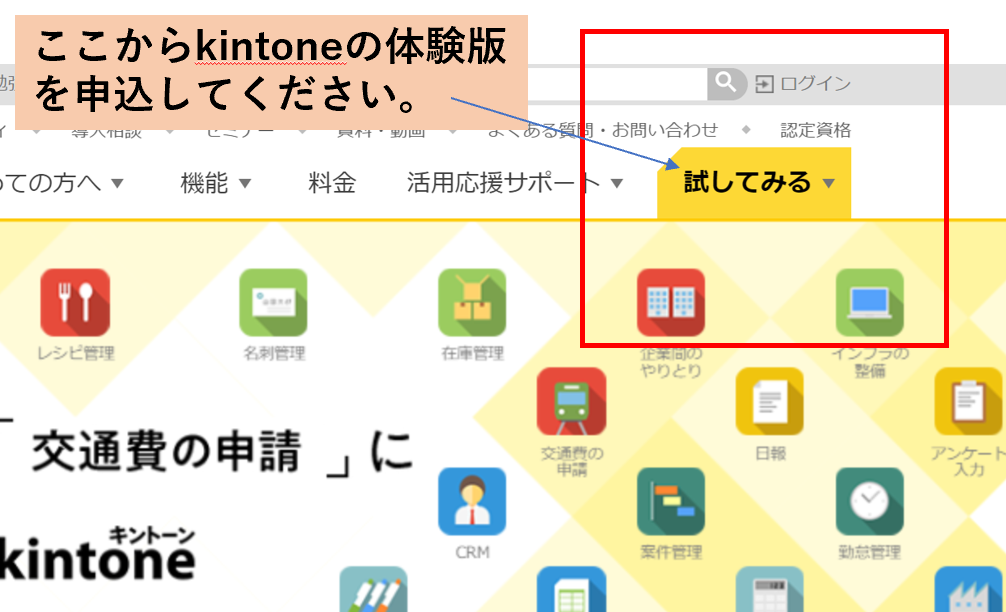Image resolution: width=1006 pixels, height=612 pixels.
Task: Expand the 機能 dropdown menu
Action: pyautogui.click(x=215, y=183)
